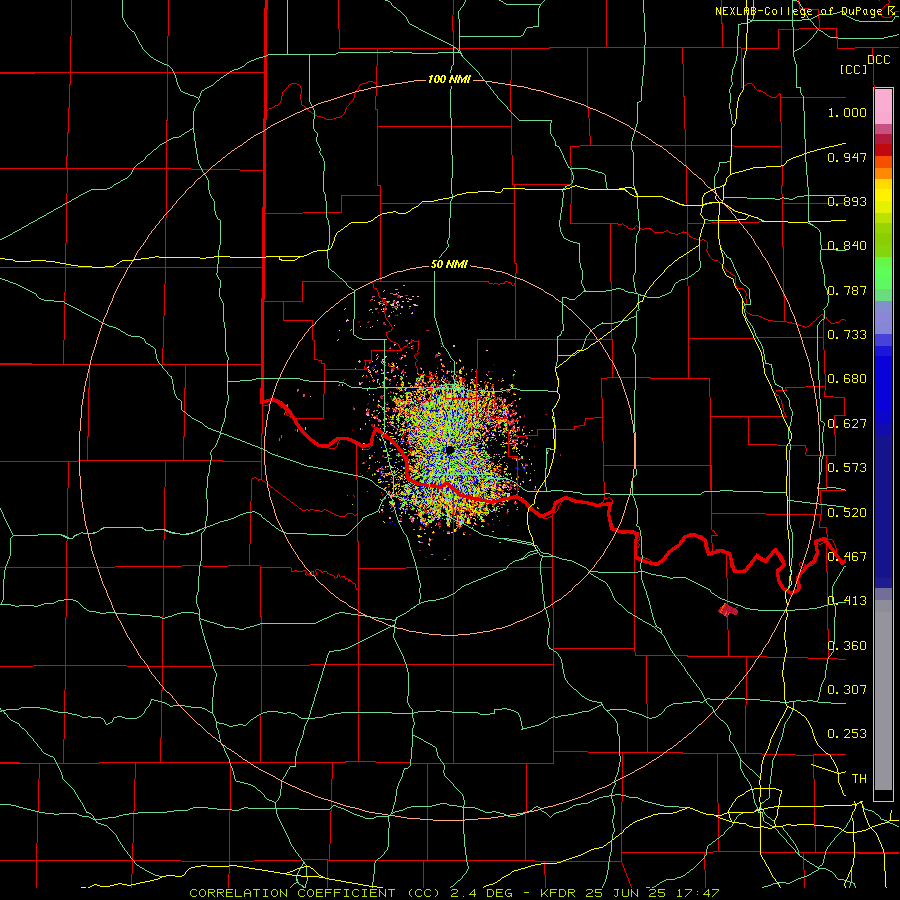Click the scattered echoes northwest of 50 NMI ring
The image size is (900, 900).
(x=392, y=303)
